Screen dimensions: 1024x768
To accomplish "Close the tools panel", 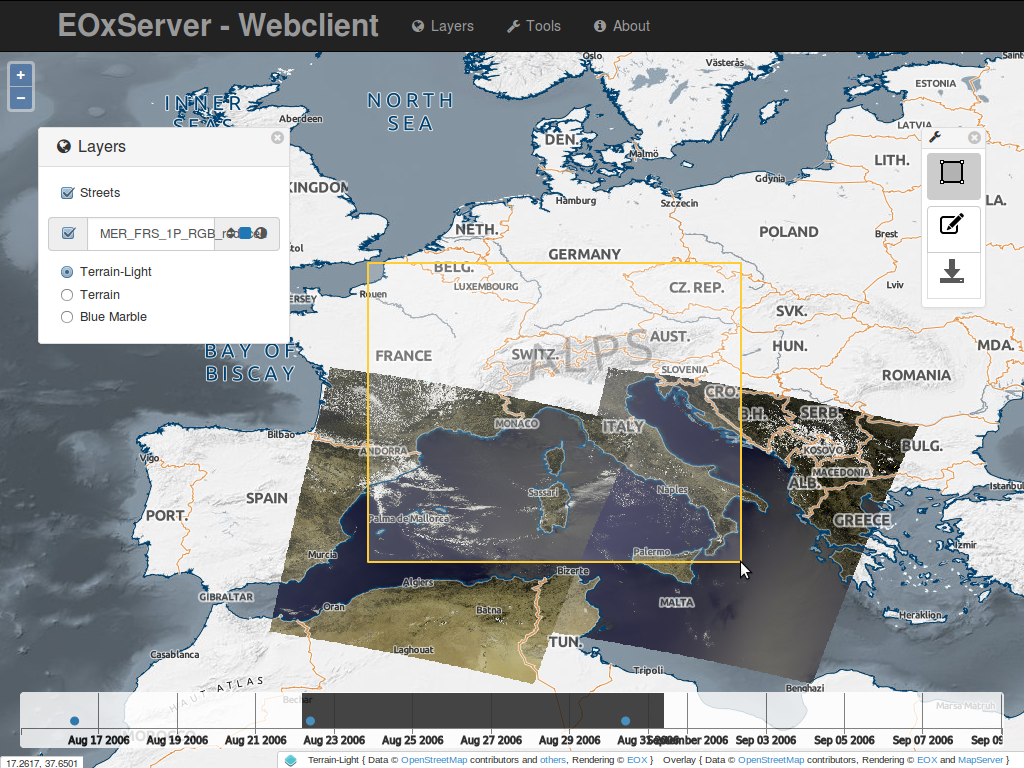I will click(x=974, y=137).
